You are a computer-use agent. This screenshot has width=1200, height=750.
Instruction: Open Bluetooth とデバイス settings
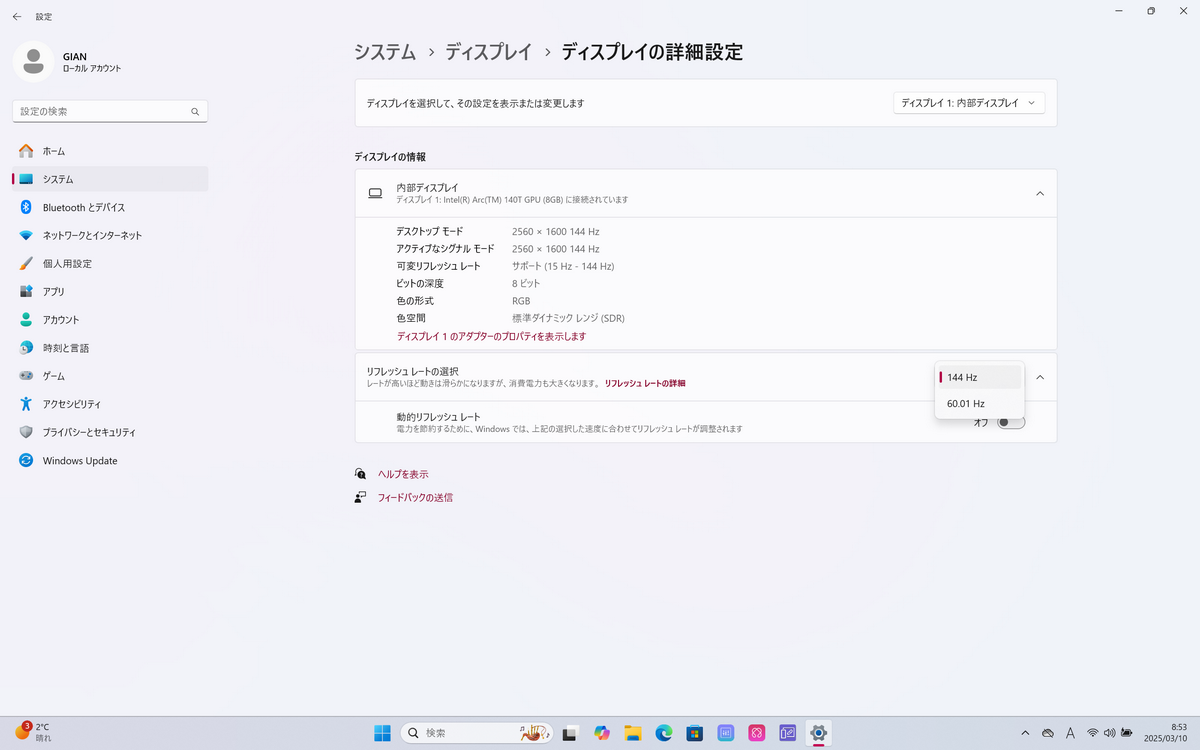(83, 207)
